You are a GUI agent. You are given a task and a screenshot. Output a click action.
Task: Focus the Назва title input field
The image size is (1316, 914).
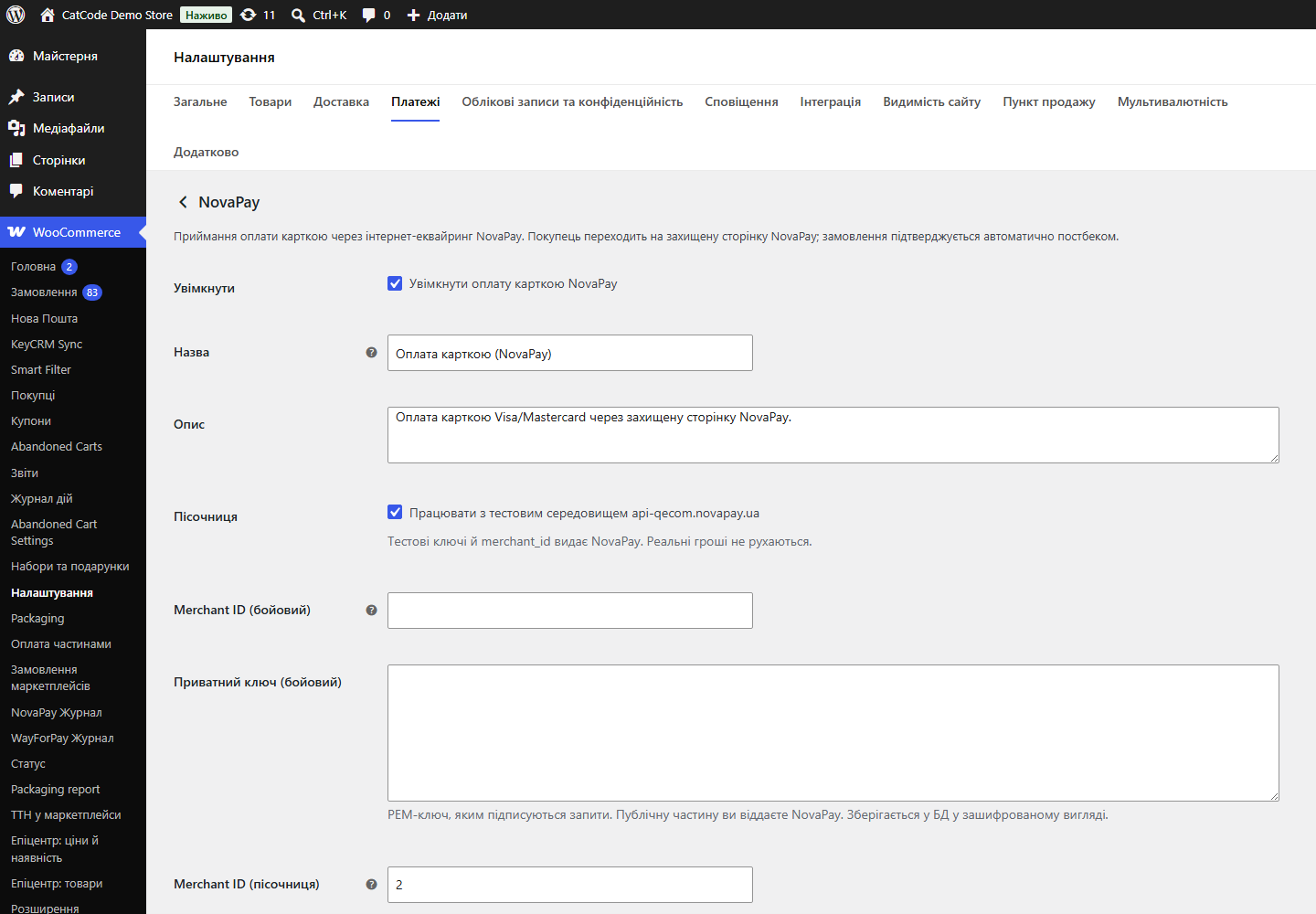(570, 353)
